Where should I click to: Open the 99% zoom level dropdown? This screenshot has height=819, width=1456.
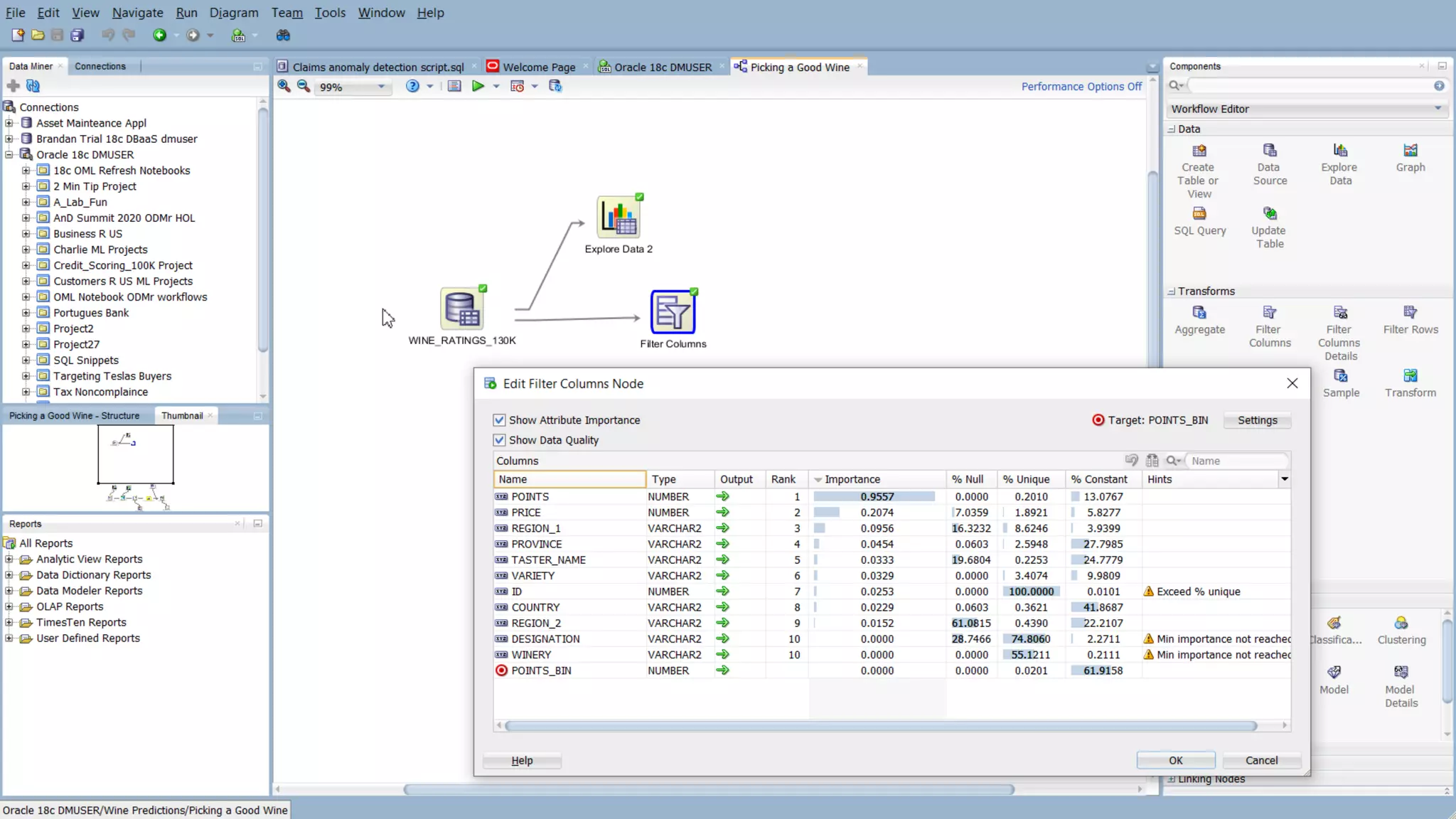[x=381, y=87]
